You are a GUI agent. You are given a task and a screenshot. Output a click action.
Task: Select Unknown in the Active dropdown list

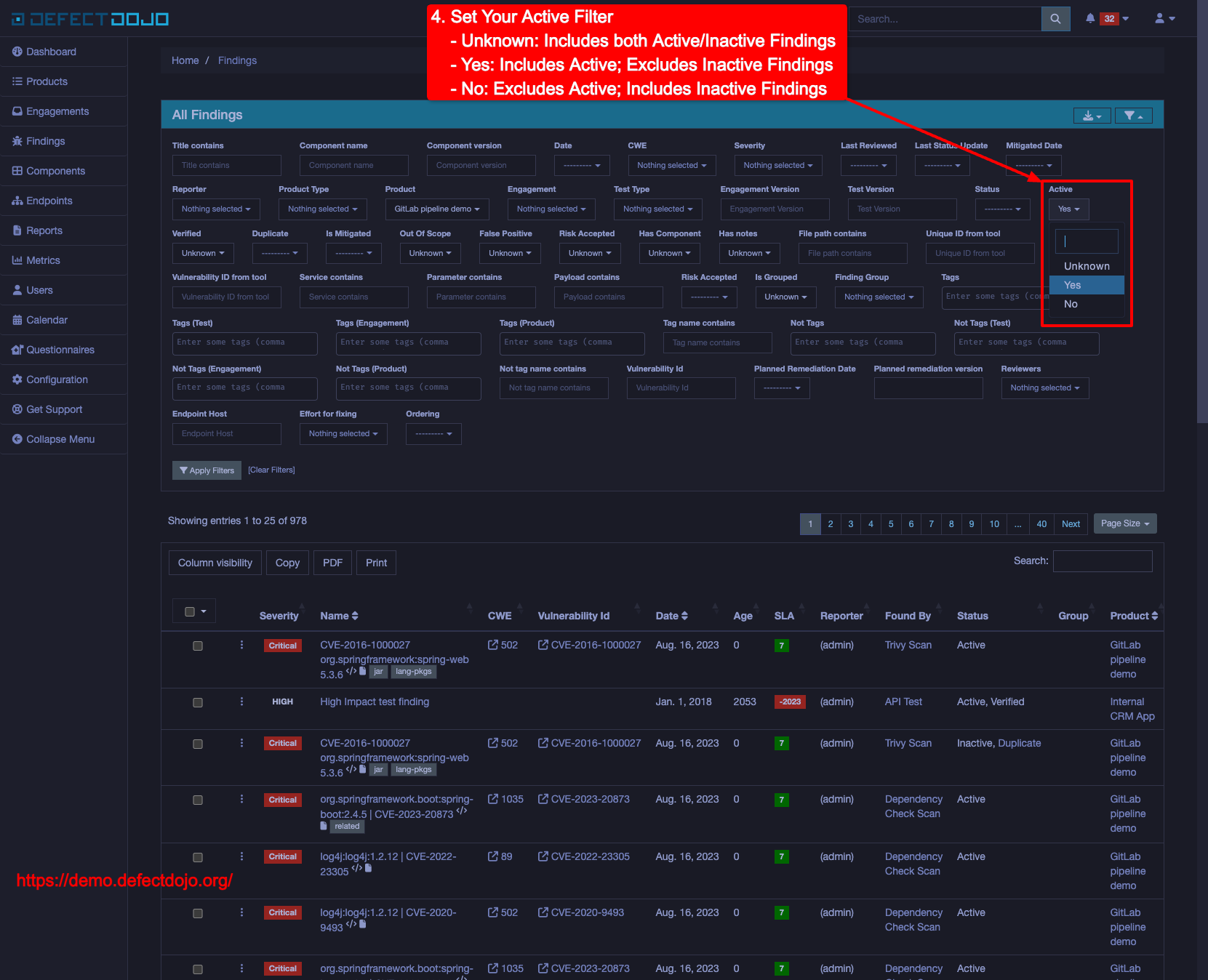pyautogui.click(x=1087, y=266)
